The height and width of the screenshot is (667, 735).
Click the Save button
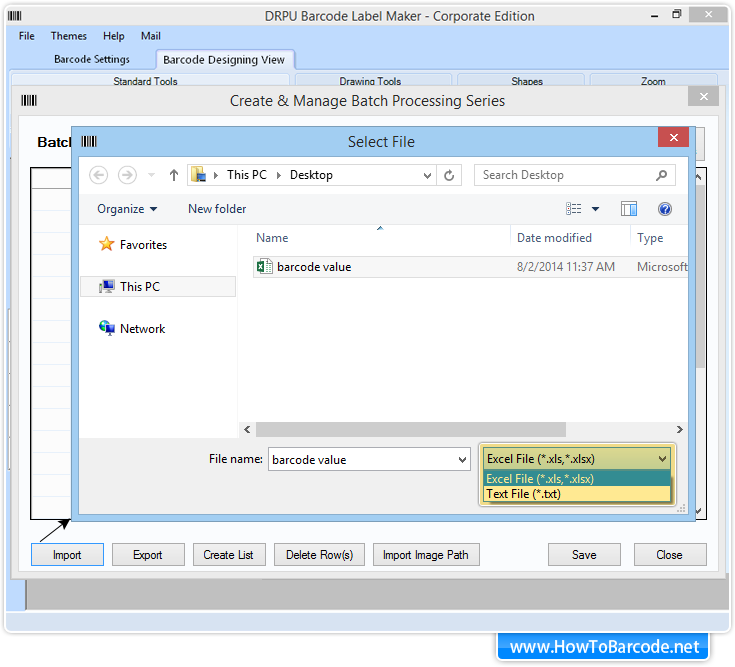point(584,555)
